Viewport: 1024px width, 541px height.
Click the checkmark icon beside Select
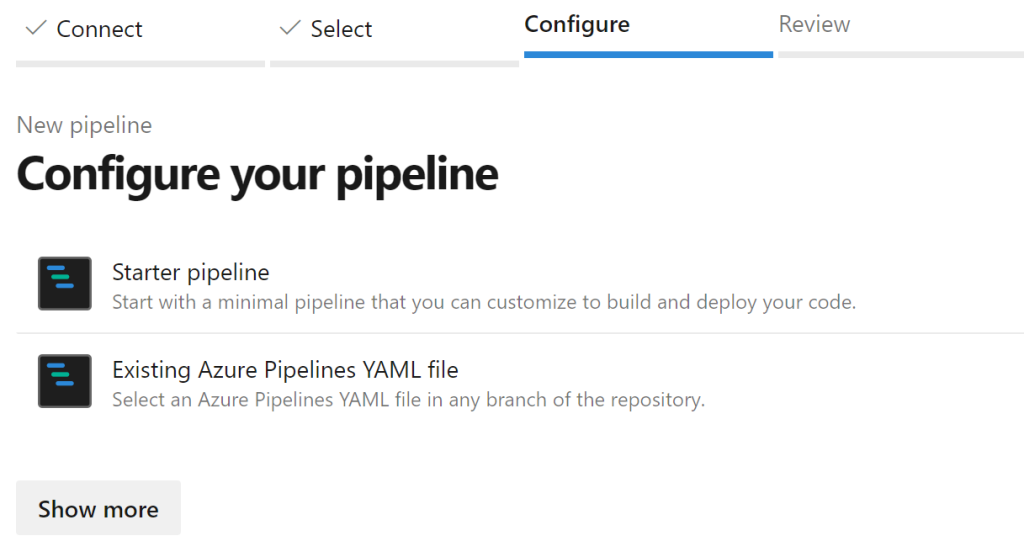click(x=289, y=28)
